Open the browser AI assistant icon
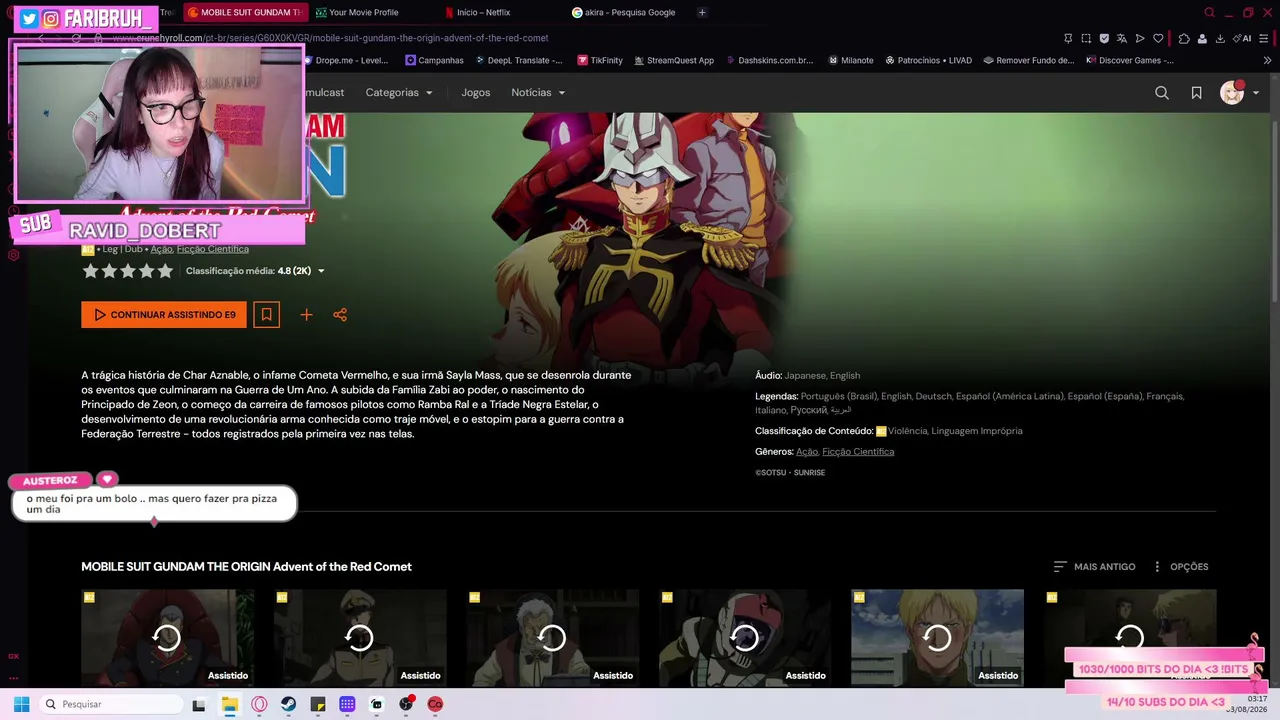1280x720 pixels. 1243,38
